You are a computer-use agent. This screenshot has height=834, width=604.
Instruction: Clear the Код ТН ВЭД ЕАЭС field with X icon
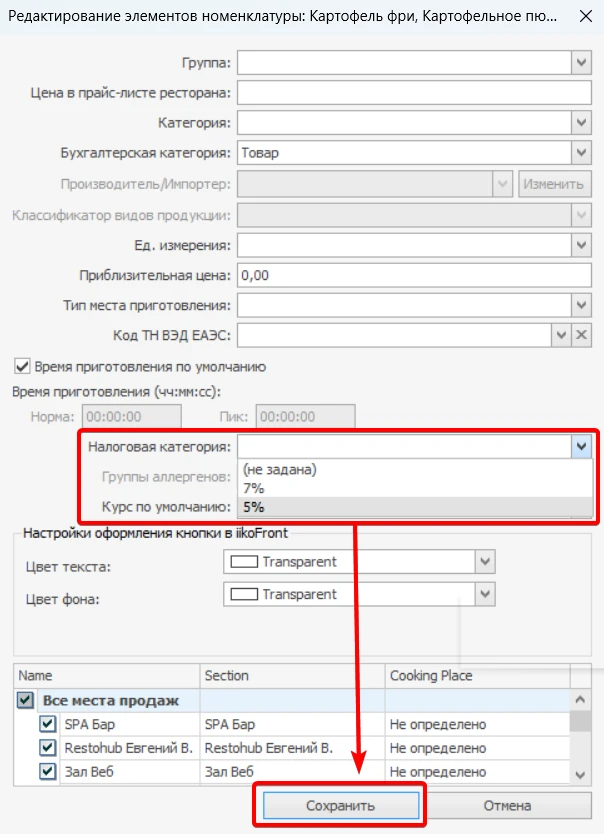pyautogui.click(x=582, y=335)
